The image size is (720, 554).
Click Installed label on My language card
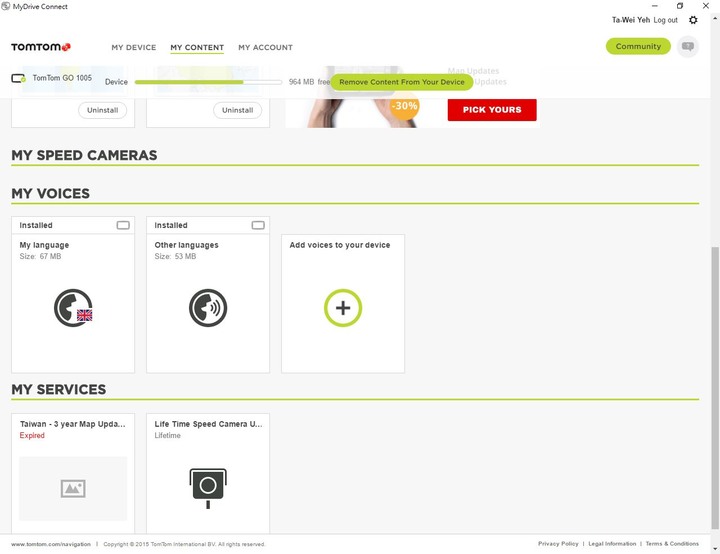(36, 225)
